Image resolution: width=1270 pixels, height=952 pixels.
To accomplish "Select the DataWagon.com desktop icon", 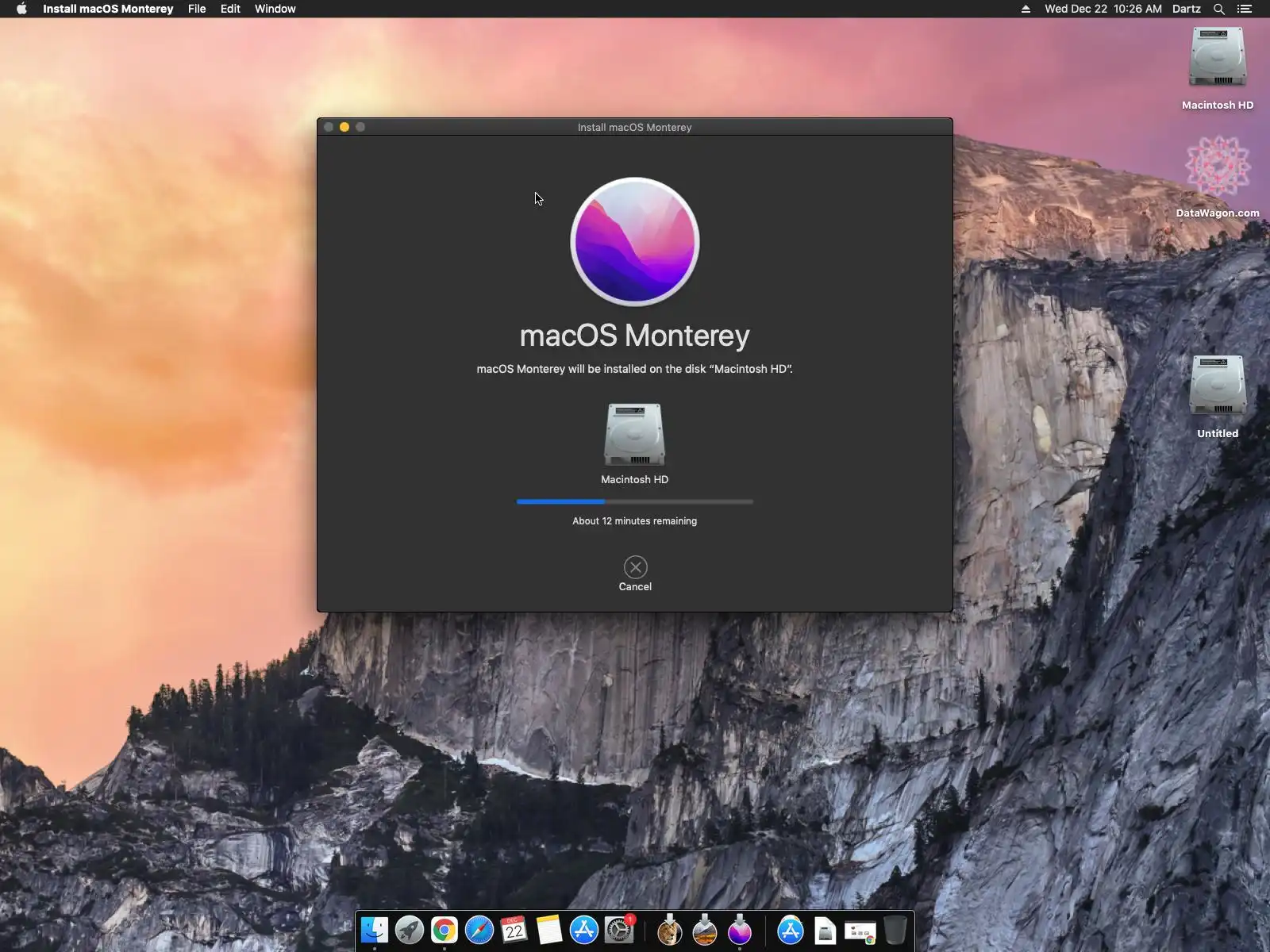I will click(1218, 165).
